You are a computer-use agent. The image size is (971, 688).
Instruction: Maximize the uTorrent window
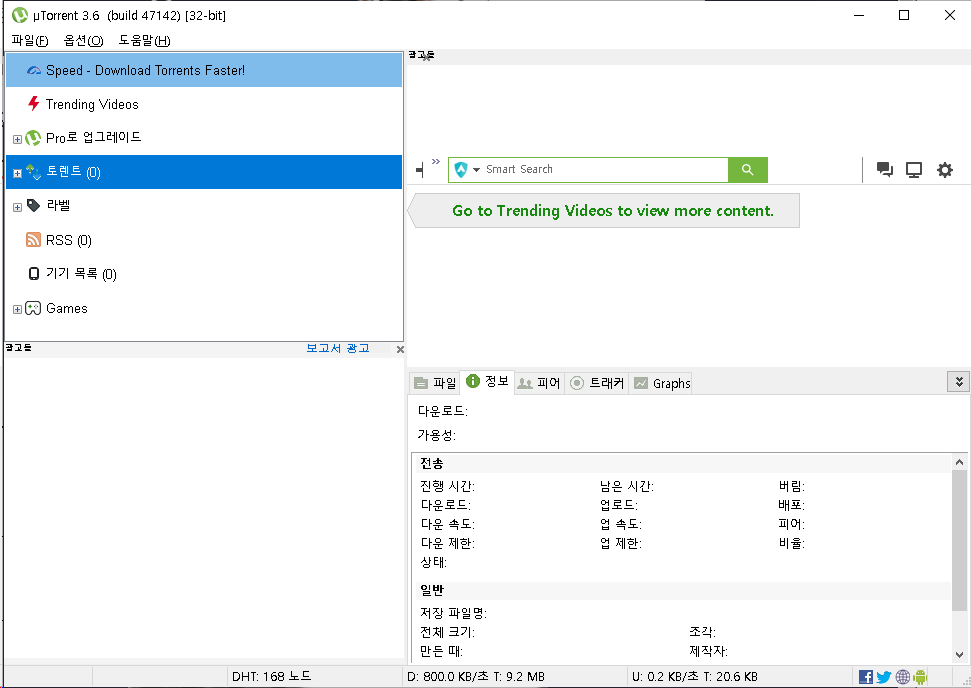(904, 15)
